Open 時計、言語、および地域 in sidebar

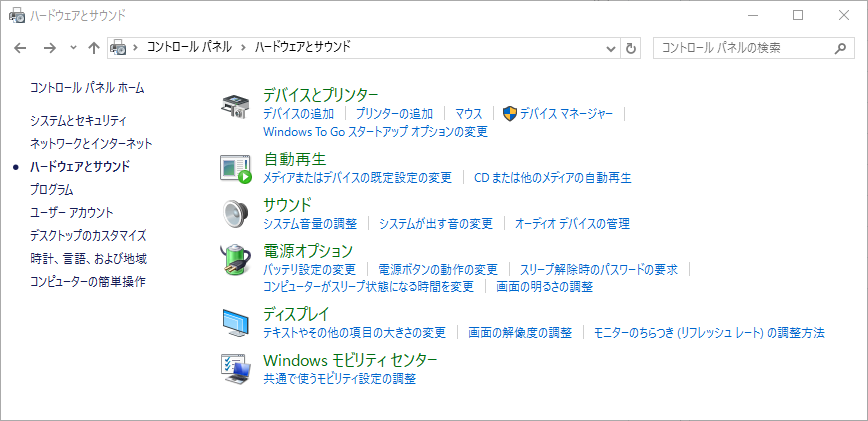click(x=89, y=258)
